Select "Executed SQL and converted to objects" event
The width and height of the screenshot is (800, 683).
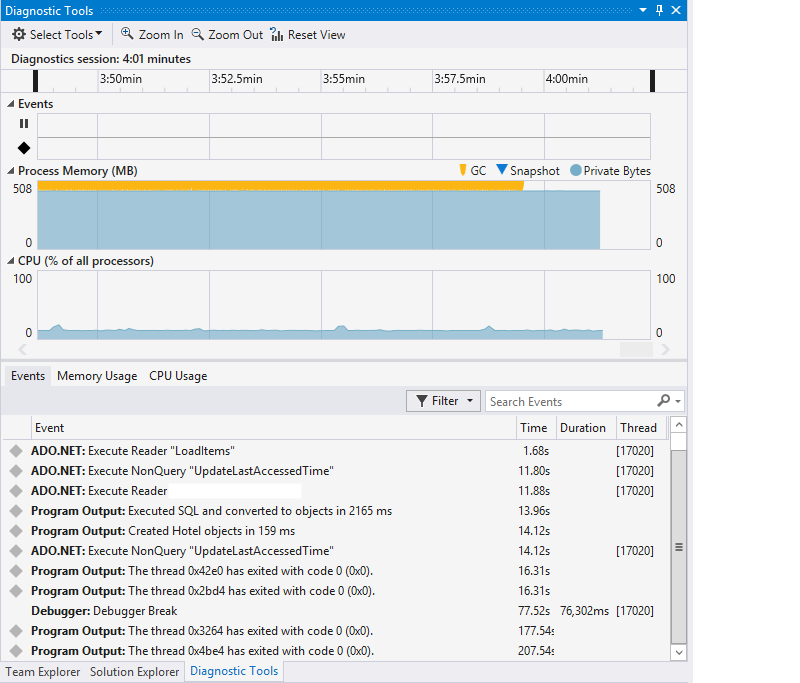click(335, 511)
